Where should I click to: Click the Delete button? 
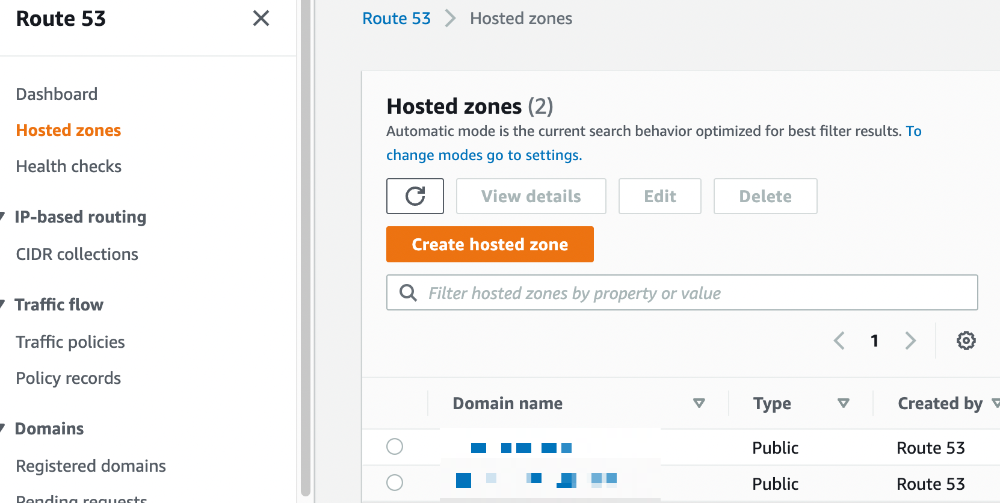click(x=765, y=196)
